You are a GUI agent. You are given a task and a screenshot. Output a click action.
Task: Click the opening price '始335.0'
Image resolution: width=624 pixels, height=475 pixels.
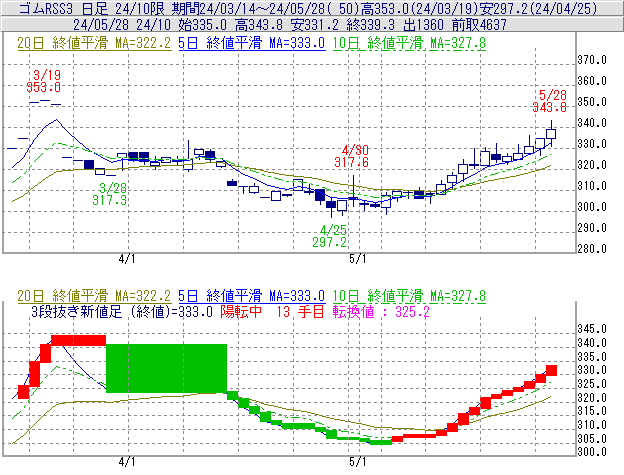pyautogui.click(x=202, y=25)
